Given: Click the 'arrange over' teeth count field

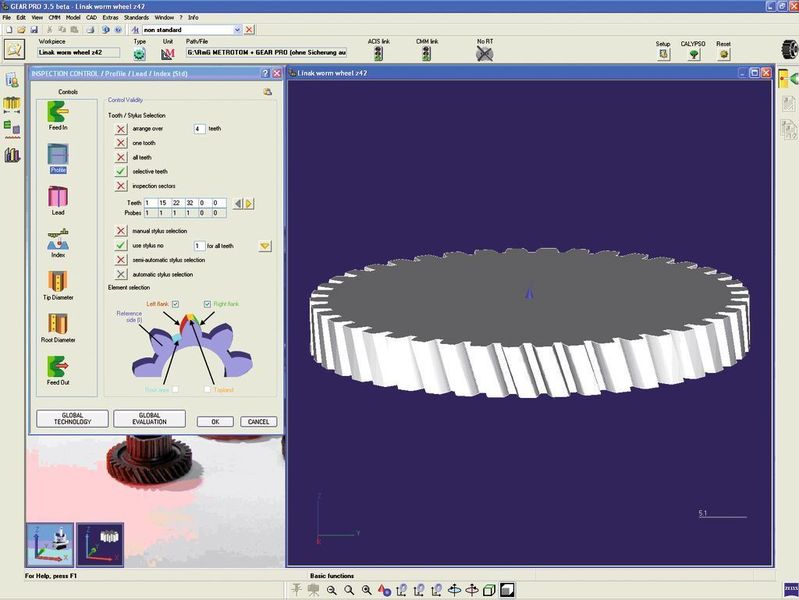Looking at the screenshot, I should point(199,129).
